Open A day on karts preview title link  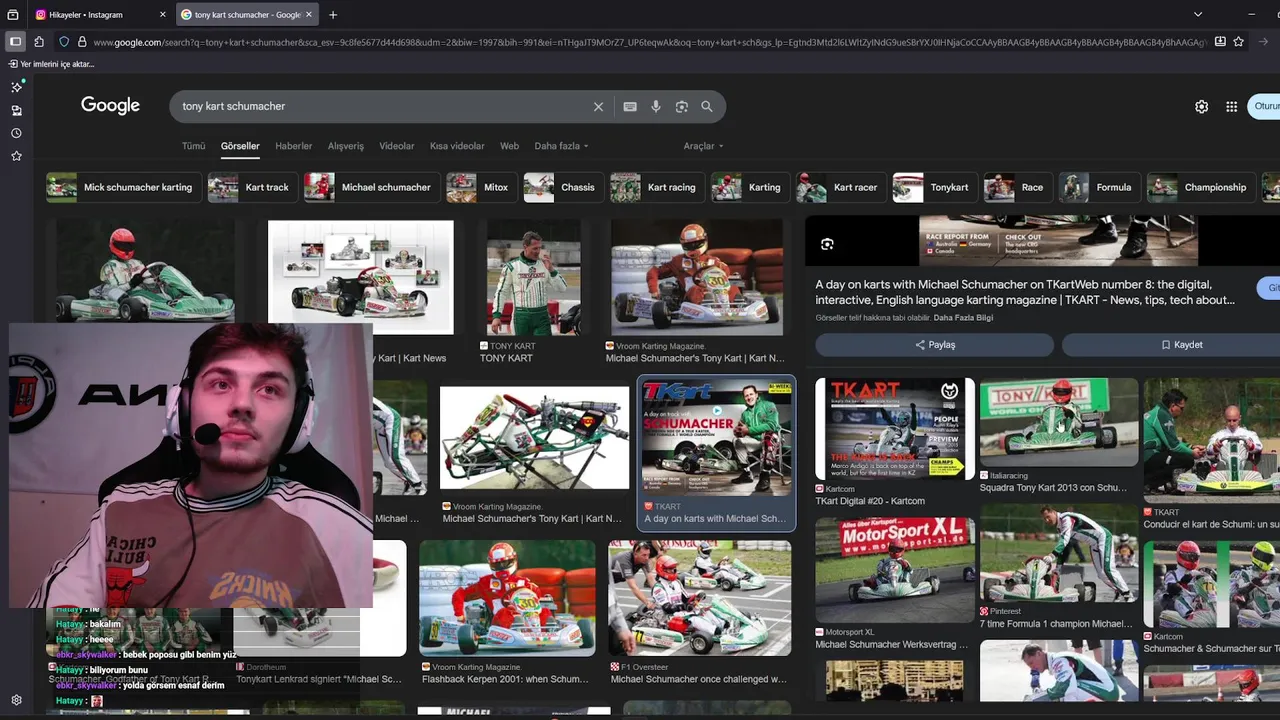click(1025, 293)
